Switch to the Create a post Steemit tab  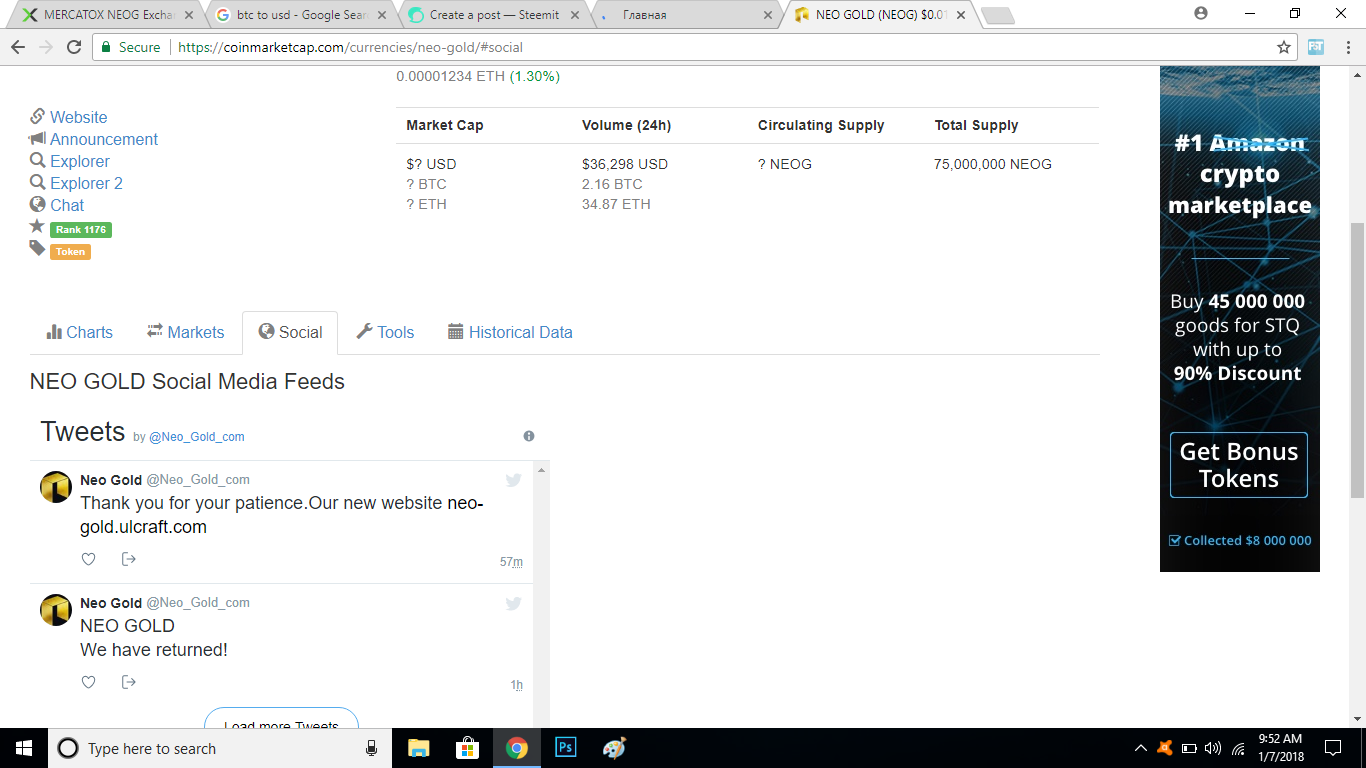tap(494, 15)
